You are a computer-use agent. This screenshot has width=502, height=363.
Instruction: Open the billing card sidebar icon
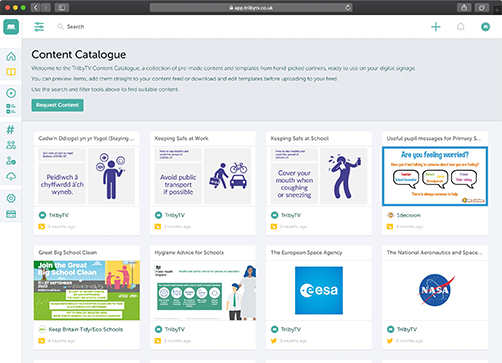tap(11, 214)
